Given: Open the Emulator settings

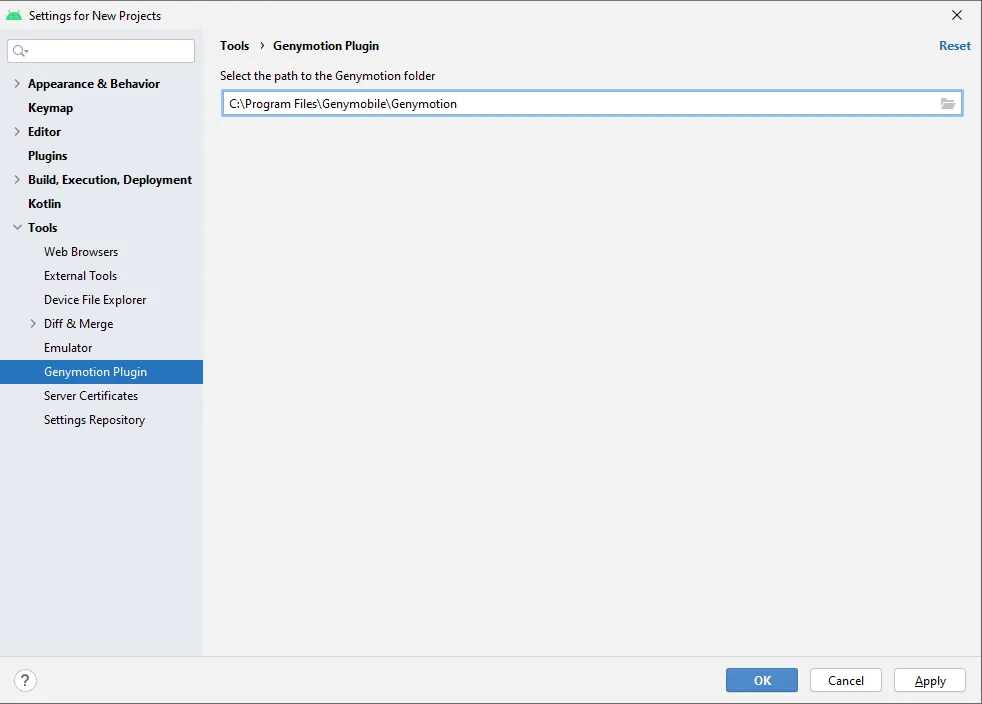Looking at the screenshot, I should click(x=68, y=348).
